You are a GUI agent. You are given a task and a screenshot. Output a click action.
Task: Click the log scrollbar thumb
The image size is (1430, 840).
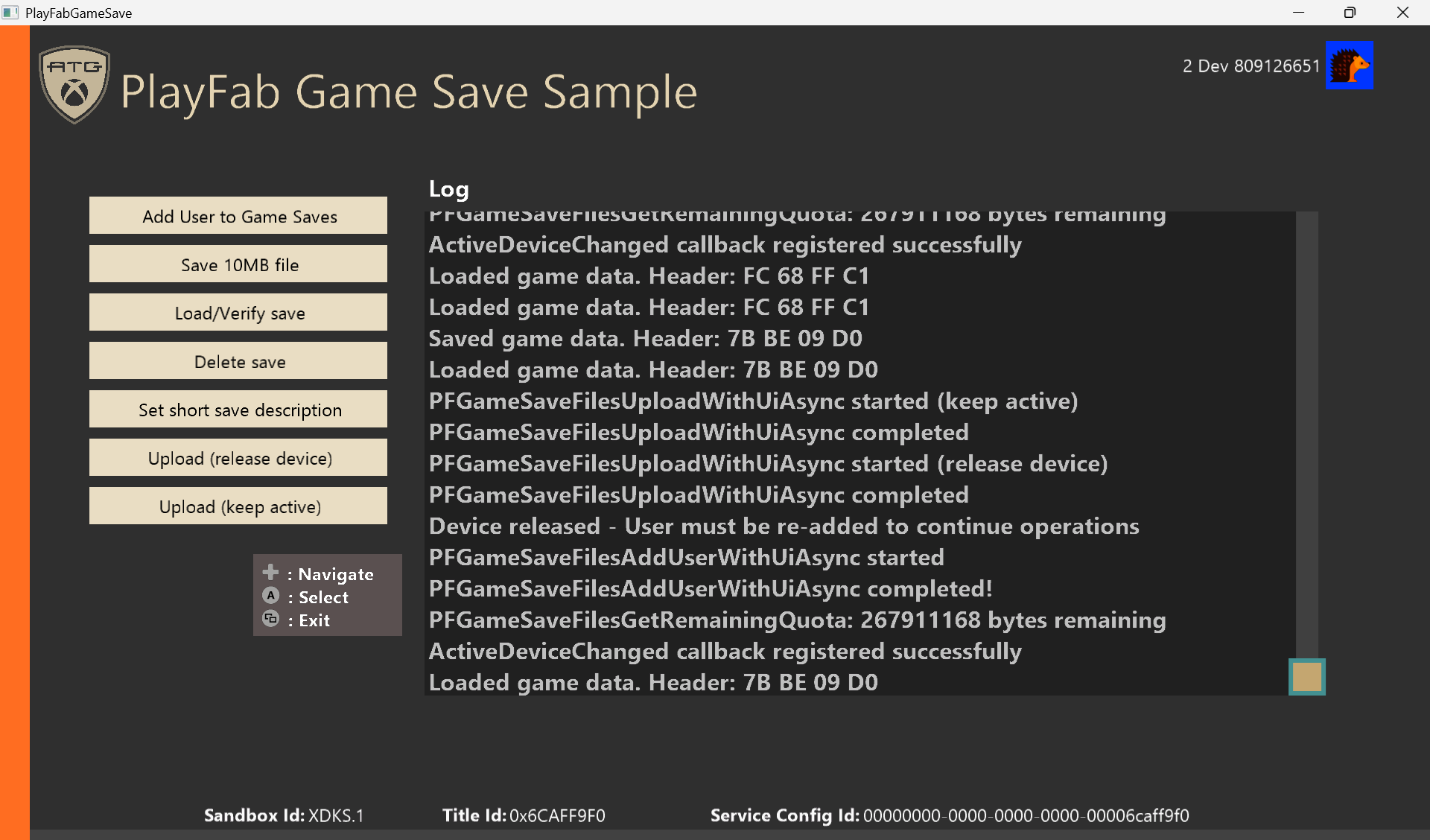(1307, 677)
